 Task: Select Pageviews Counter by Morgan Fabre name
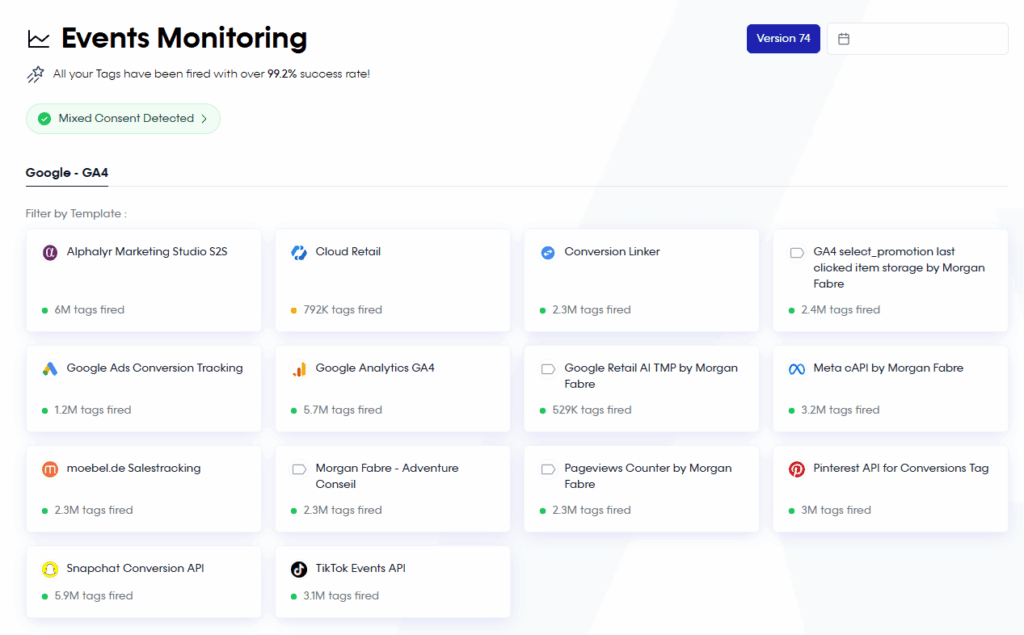pos(648,476)
